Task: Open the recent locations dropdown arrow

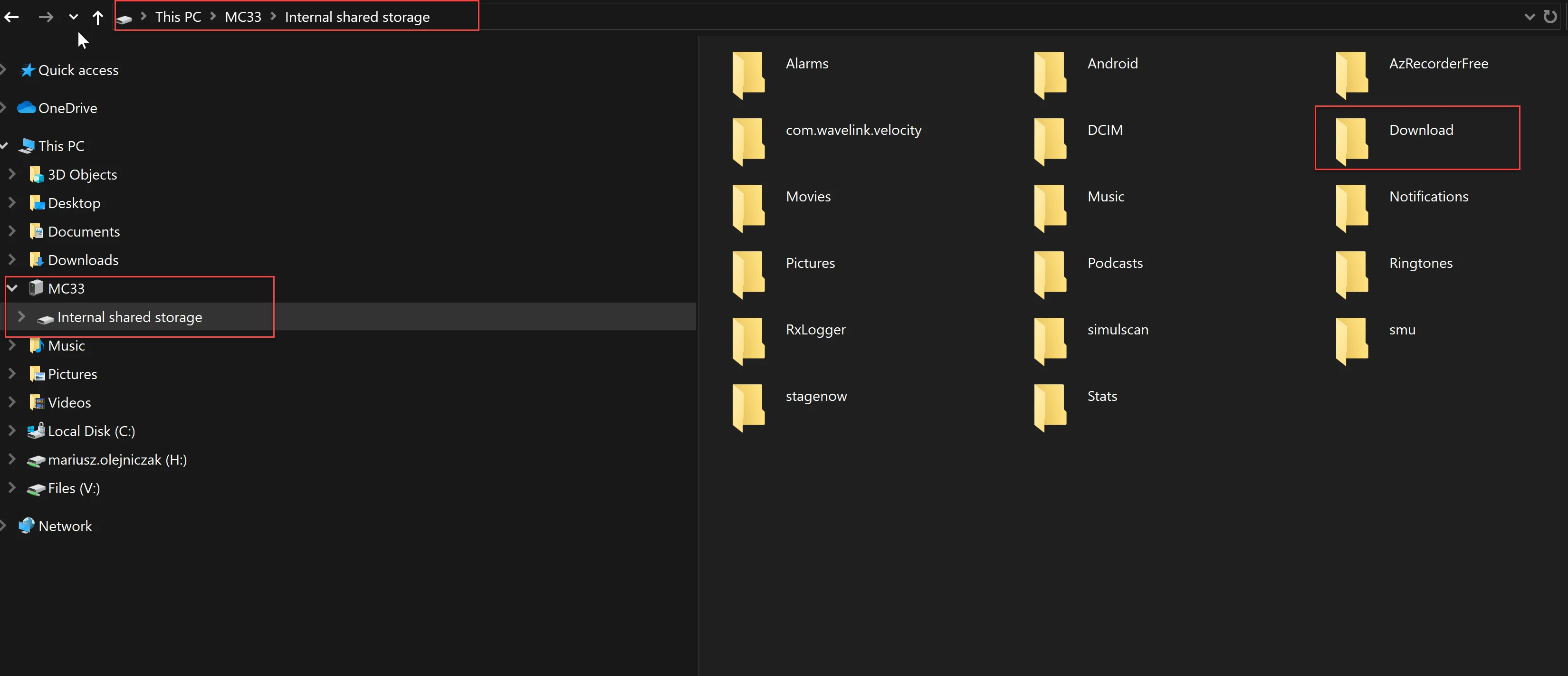Action: pyautogui.click(x=74, y=17)
